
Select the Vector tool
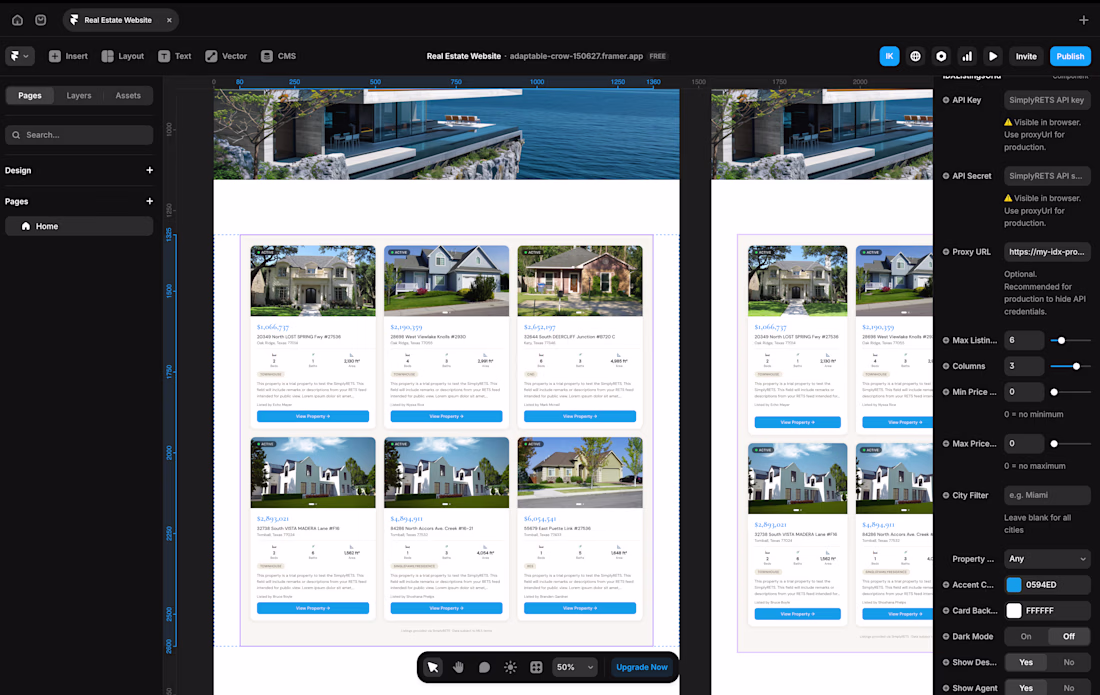click(226, 56)
